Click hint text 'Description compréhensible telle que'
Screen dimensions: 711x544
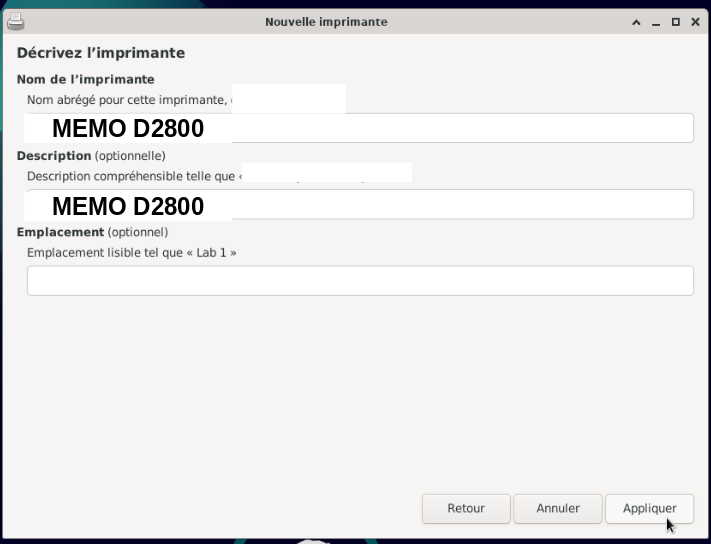pyautogui.click(x=131, y=176)
